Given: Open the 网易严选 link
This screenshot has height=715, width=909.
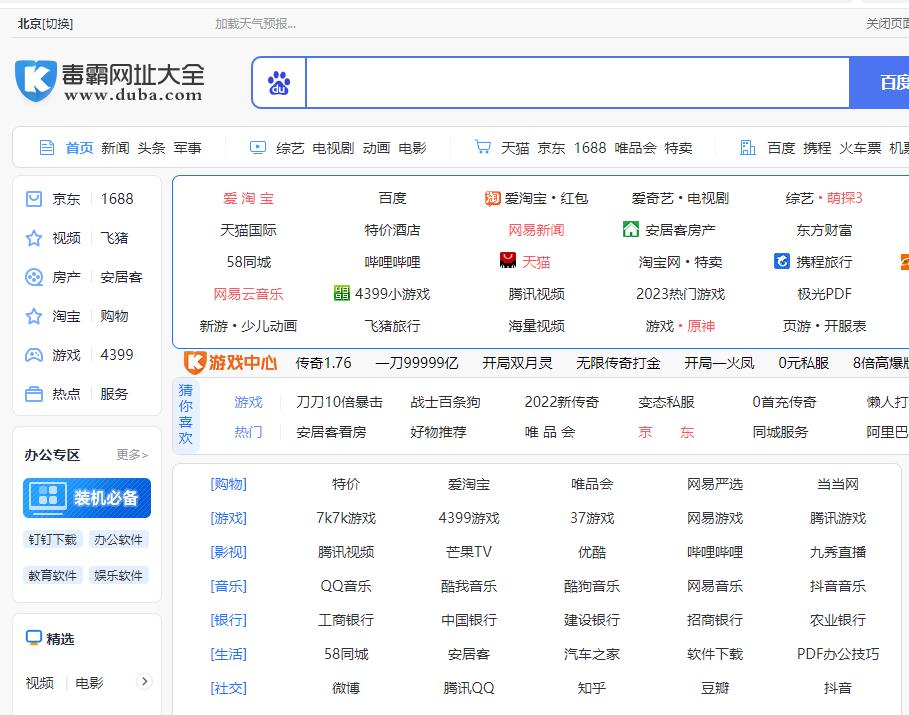Looking at the screenshot, I should (x=715, y=484).
